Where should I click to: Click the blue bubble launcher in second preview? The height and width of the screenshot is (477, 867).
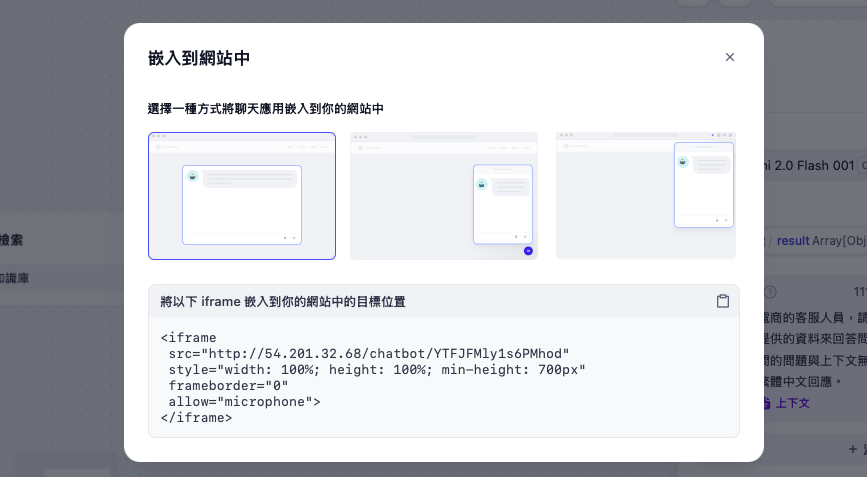[528, 251]
